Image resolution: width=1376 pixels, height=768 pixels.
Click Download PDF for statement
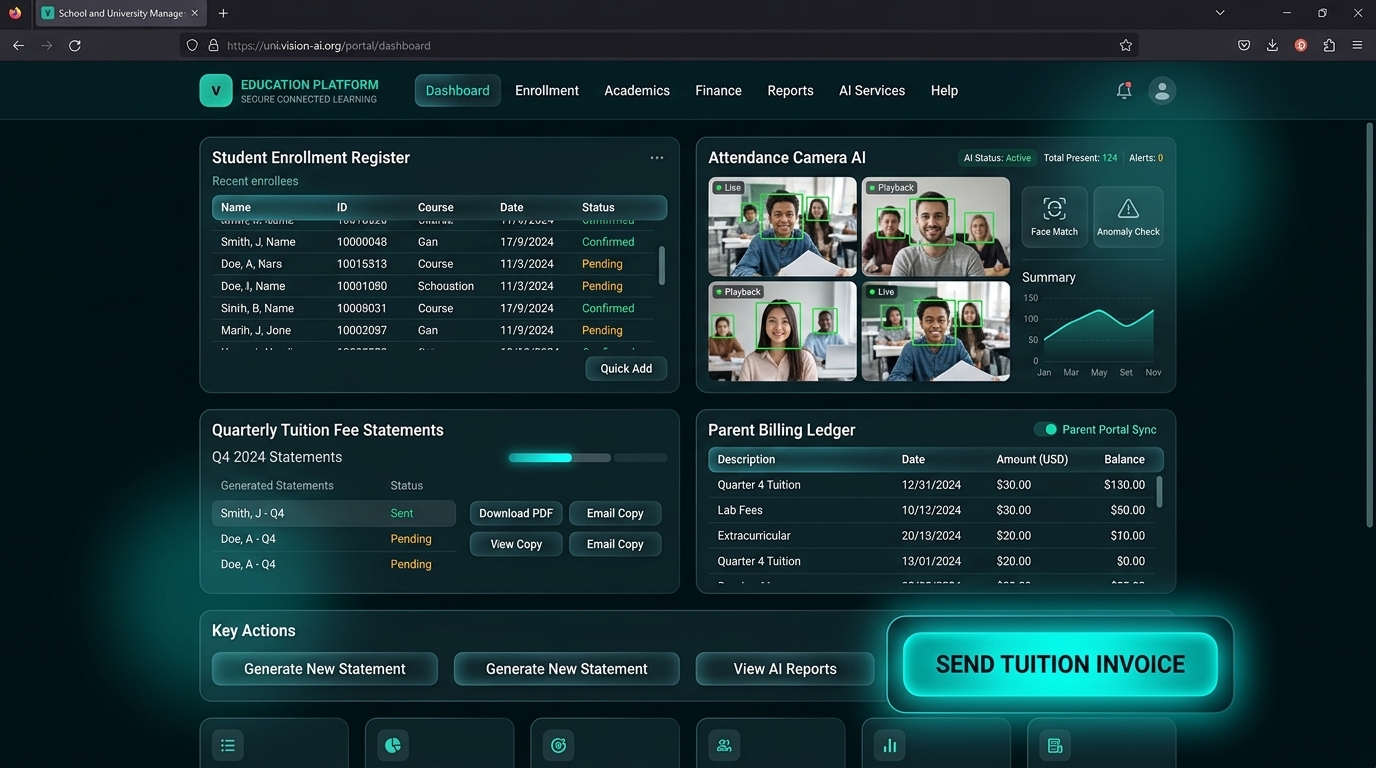pos(516,513)
